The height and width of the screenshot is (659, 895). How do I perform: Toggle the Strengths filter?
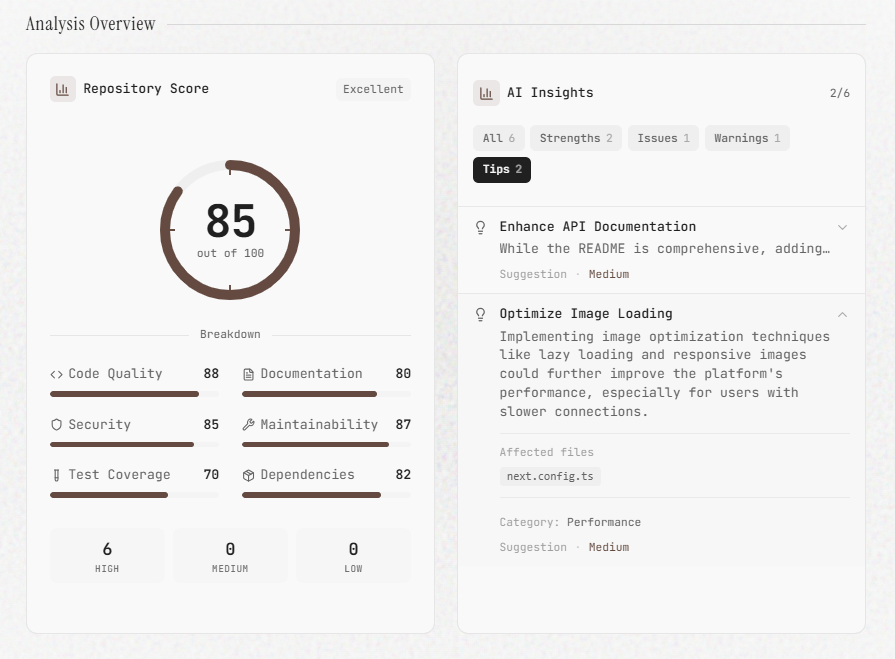(575, 138)
